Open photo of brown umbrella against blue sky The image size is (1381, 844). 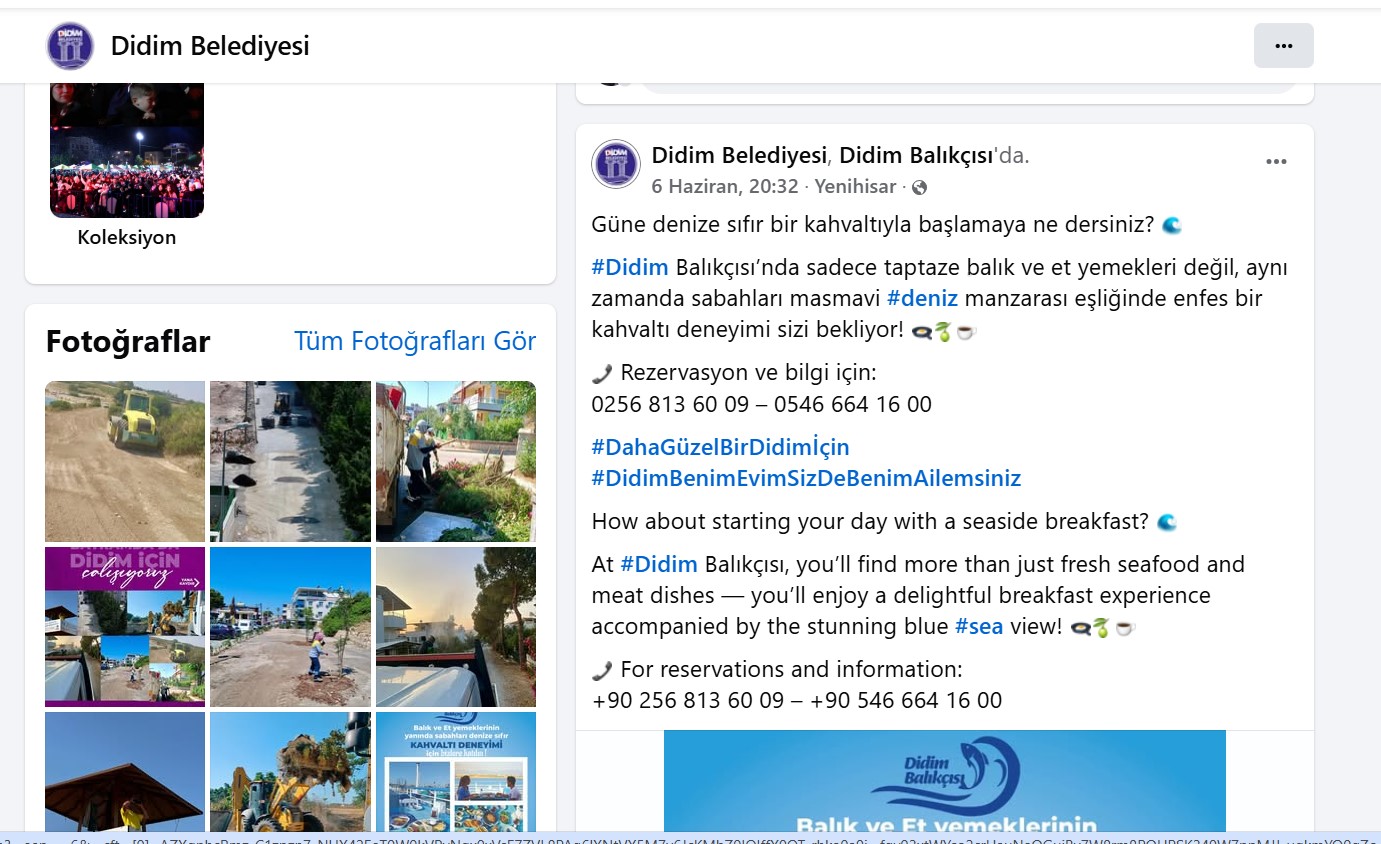tap(125, 771)
